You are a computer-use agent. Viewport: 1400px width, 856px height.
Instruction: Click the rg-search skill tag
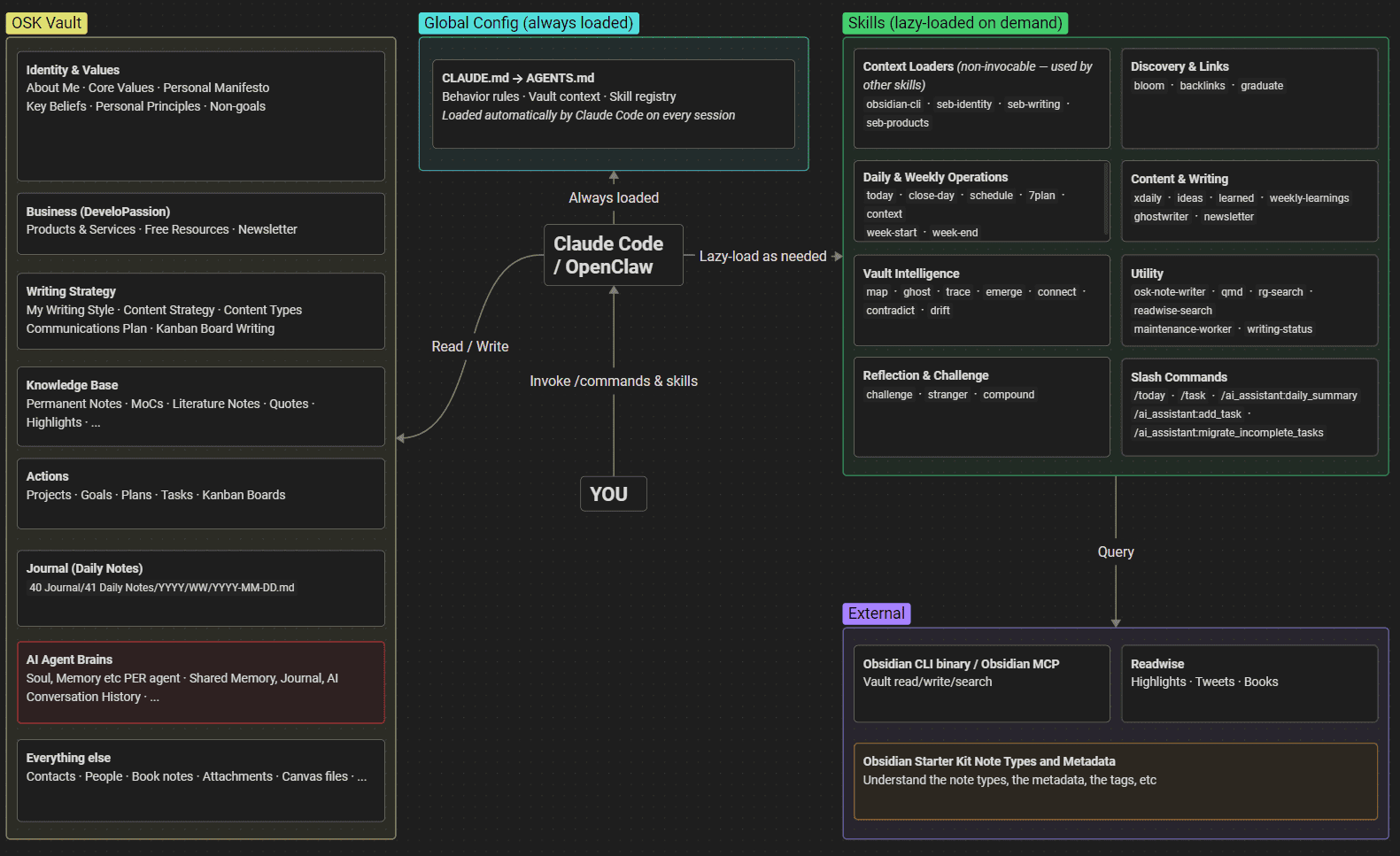1280,292
